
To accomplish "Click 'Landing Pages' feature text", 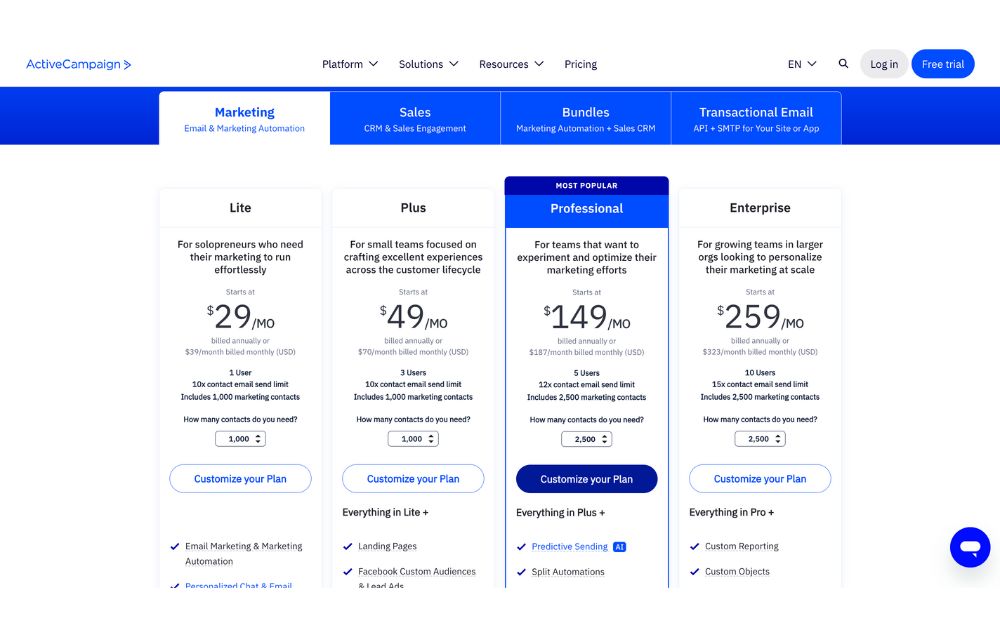I will [x=387, y=546].
